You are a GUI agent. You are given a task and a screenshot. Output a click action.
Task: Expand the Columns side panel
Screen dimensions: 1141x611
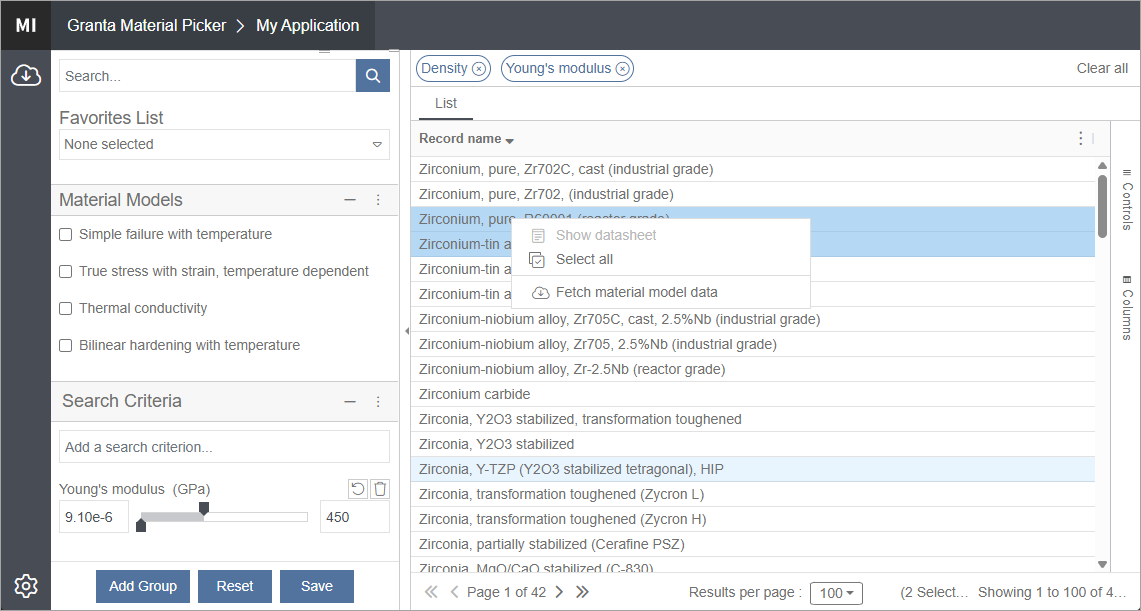1127,308
